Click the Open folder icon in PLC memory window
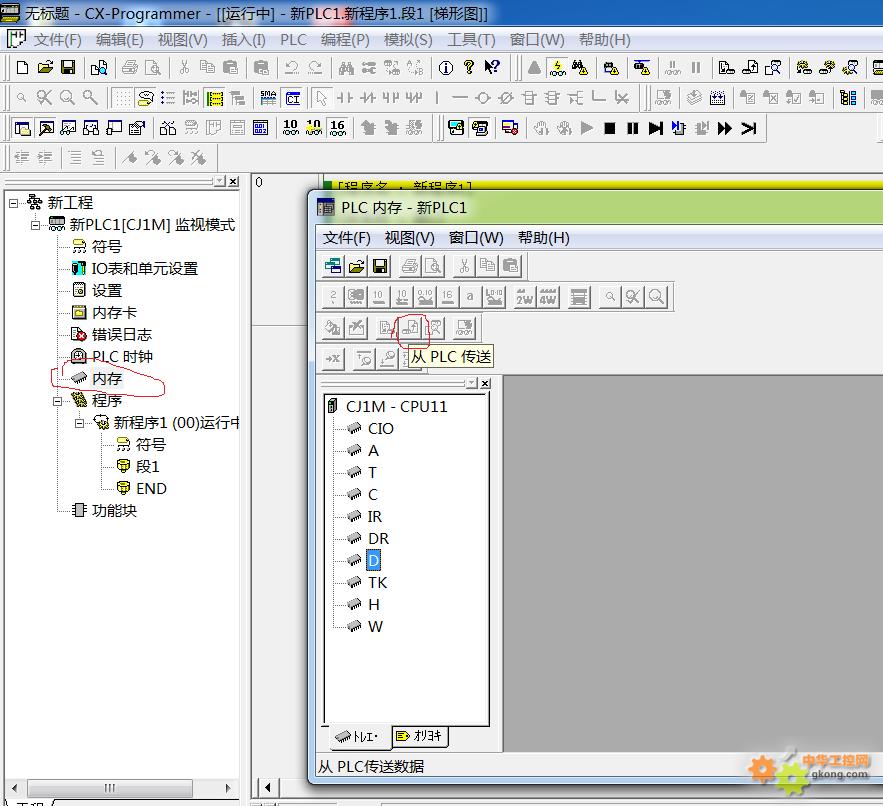The height and width of the screenshot is (806, 883). click(x=356, y=266)
